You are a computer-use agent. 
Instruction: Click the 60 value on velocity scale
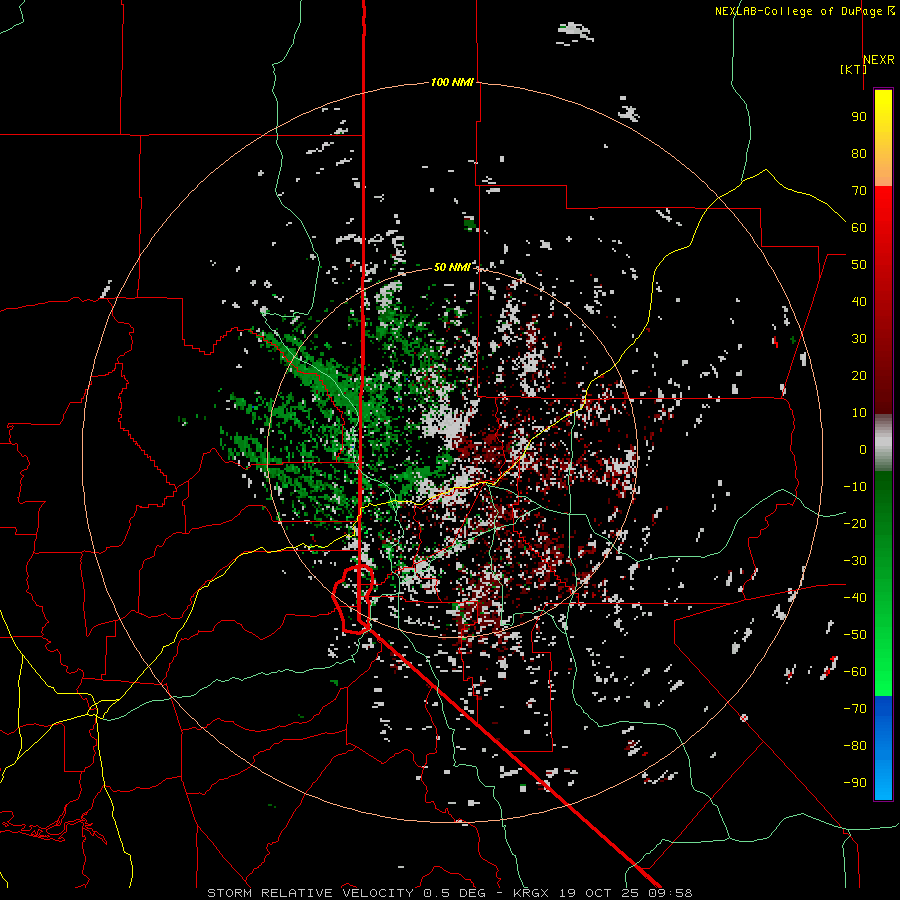point(859,227)
